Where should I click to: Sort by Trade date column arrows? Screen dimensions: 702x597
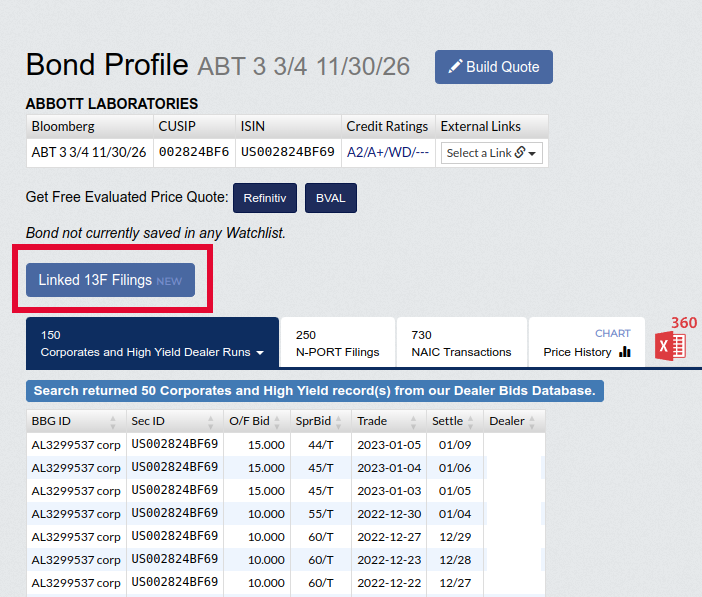tap(413, 421)
